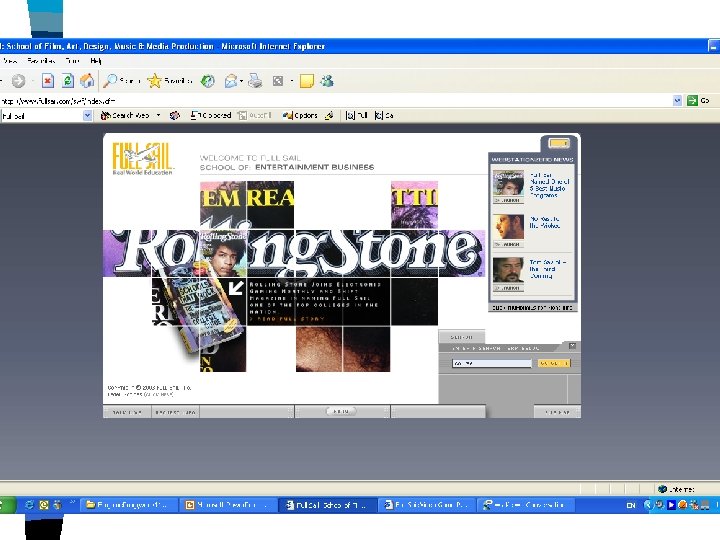Click the yellow button at page top right

click(x=559, y=143)
